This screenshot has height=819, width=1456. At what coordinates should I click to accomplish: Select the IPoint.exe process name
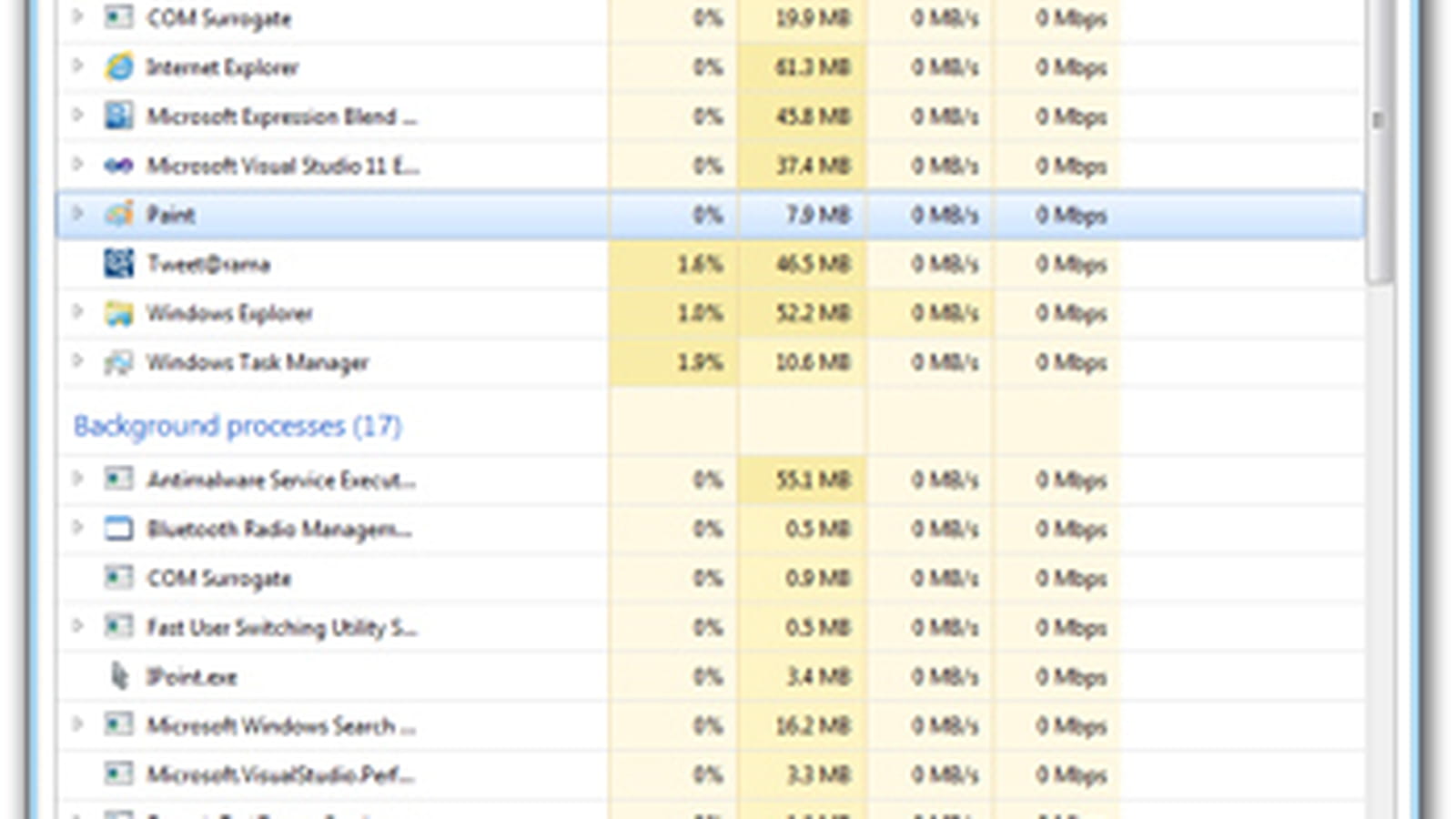(x=192, y=677)
